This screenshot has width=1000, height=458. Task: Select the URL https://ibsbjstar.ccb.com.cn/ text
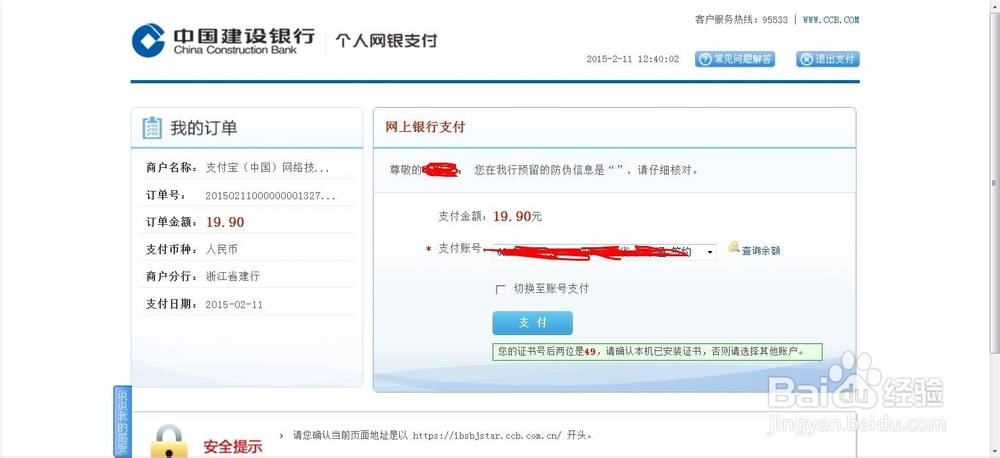pos(487,436)
